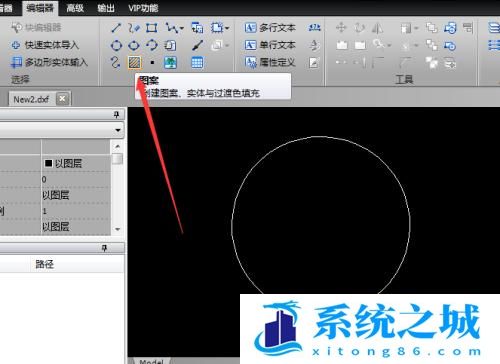Switch to the 编辑器 ribbon tab
500x364 pixels.
[x=40, y=8]
